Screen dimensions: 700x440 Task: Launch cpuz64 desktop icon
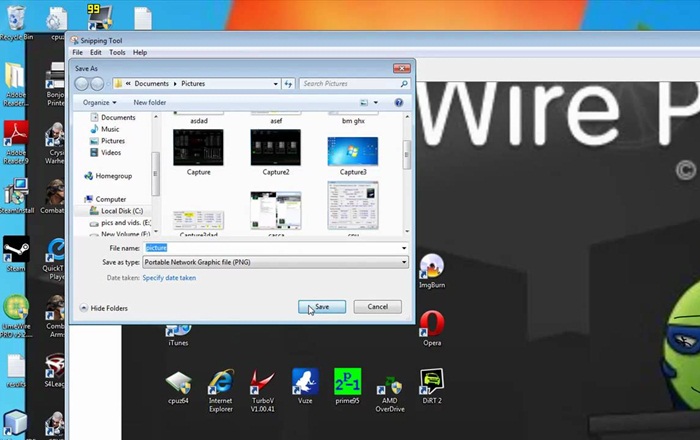click(x=178, y=387)
